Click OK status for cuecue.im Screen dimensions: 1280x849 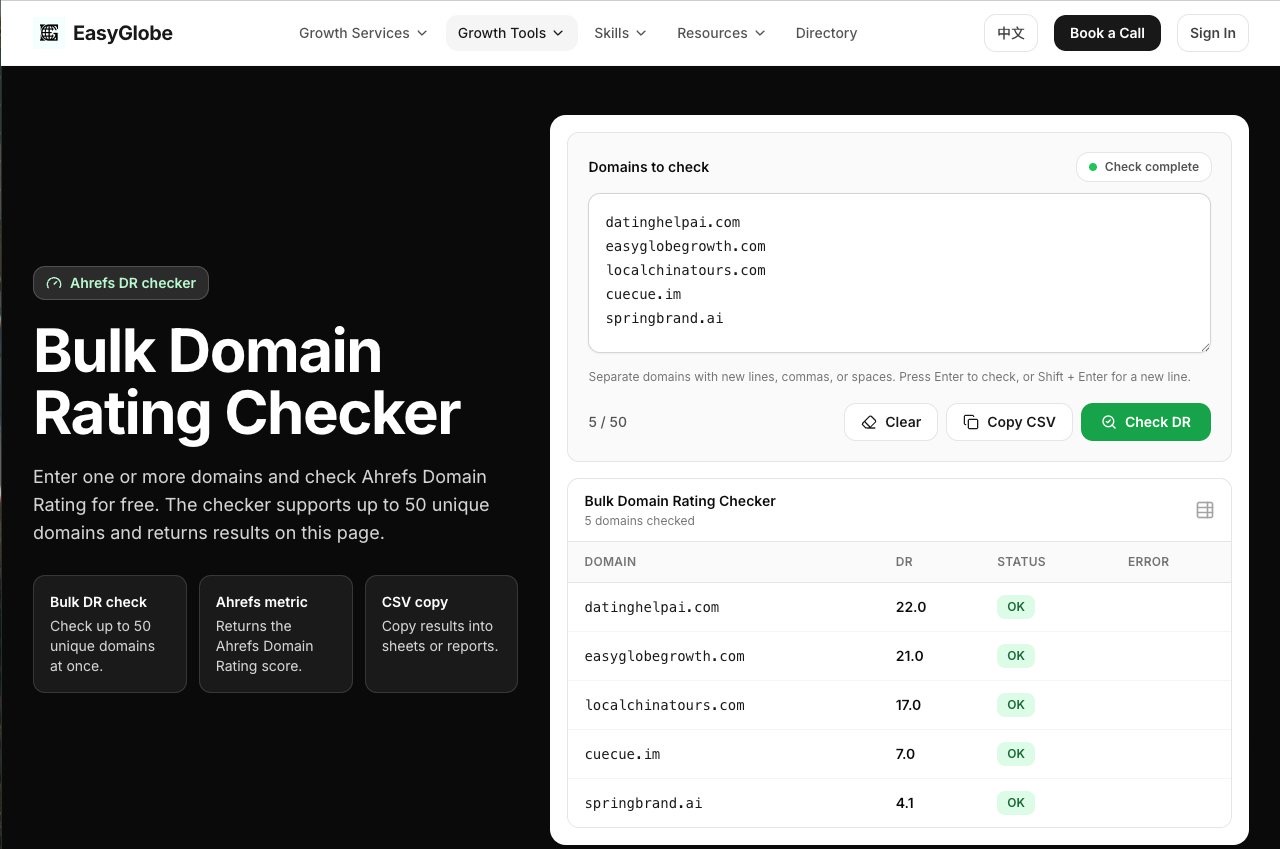point(1016,754)
